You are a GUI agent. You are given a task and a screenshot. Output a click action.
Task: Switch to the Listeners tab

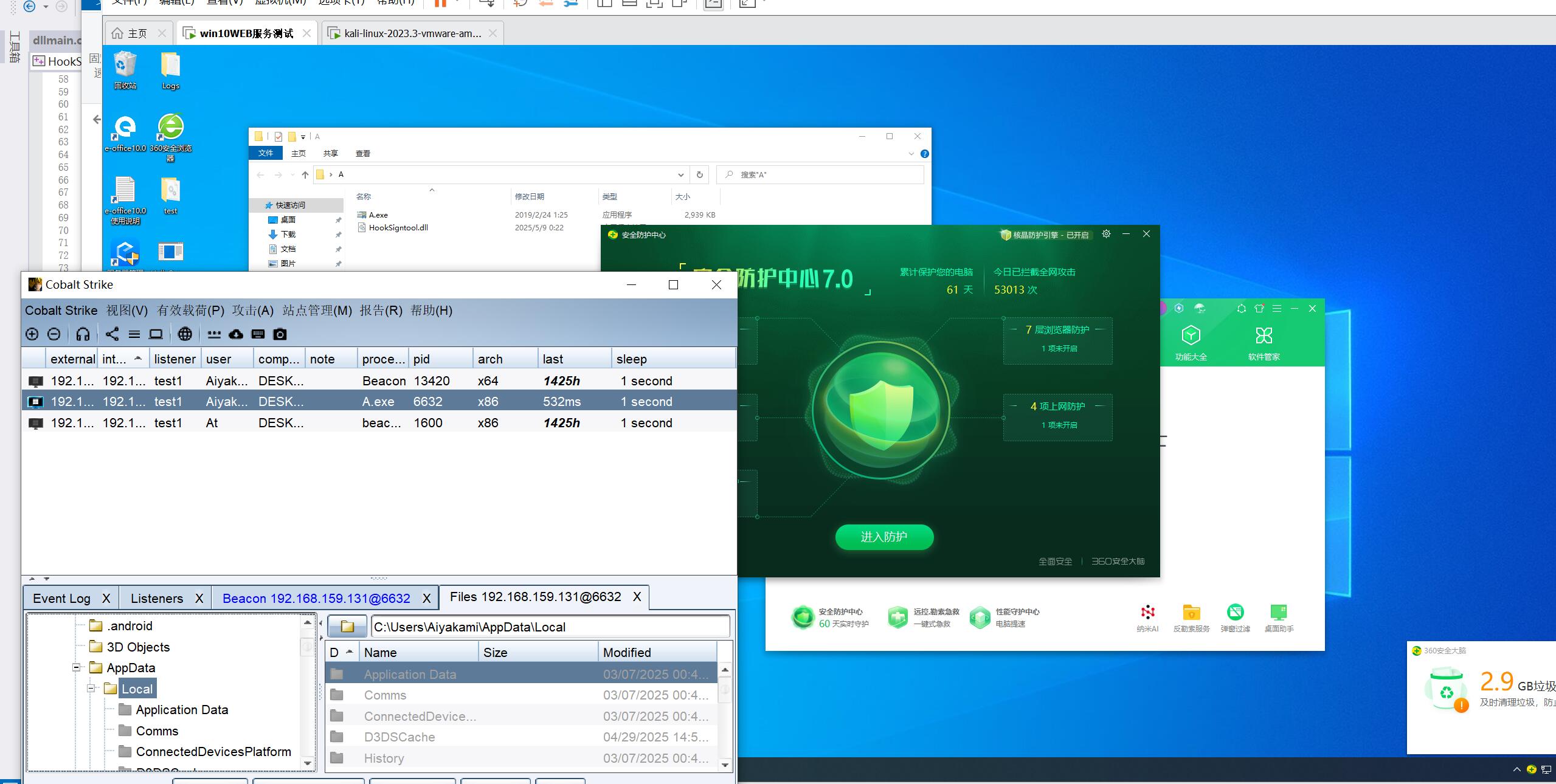pos(157,599)
